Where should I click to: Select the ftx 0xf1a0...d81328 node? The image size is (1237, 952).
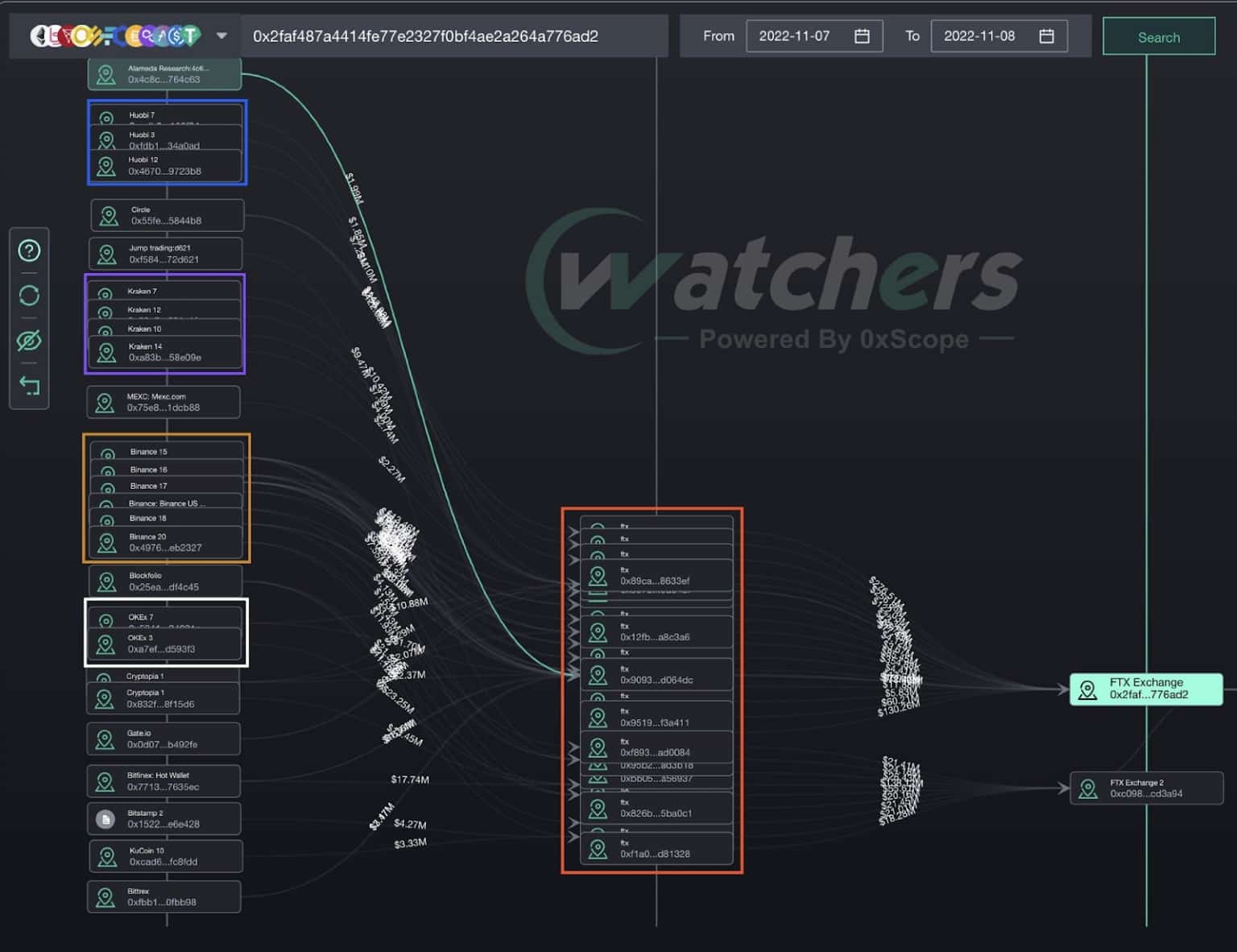pos(656,848)
